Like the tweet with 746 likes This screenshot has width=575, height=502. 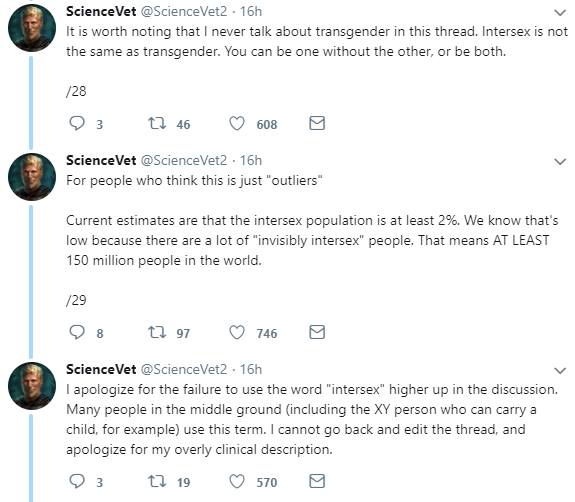tap(237, 332)
